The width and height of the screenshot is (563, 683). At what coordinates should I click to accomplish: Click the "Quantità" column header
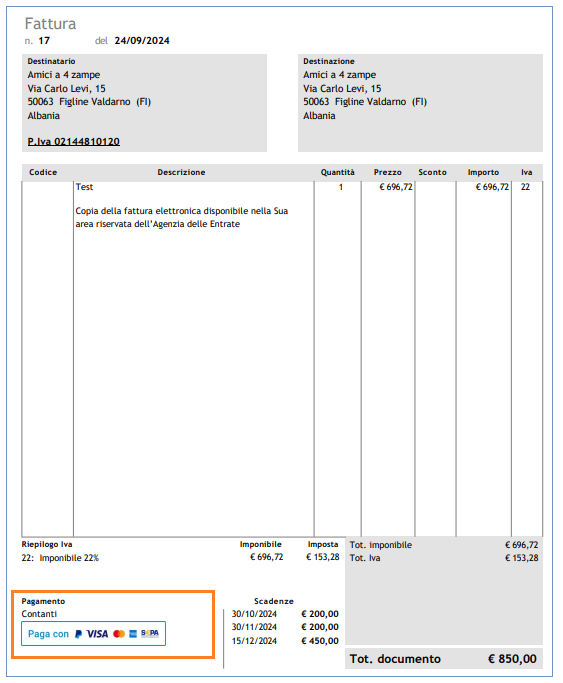click(337, 172)
